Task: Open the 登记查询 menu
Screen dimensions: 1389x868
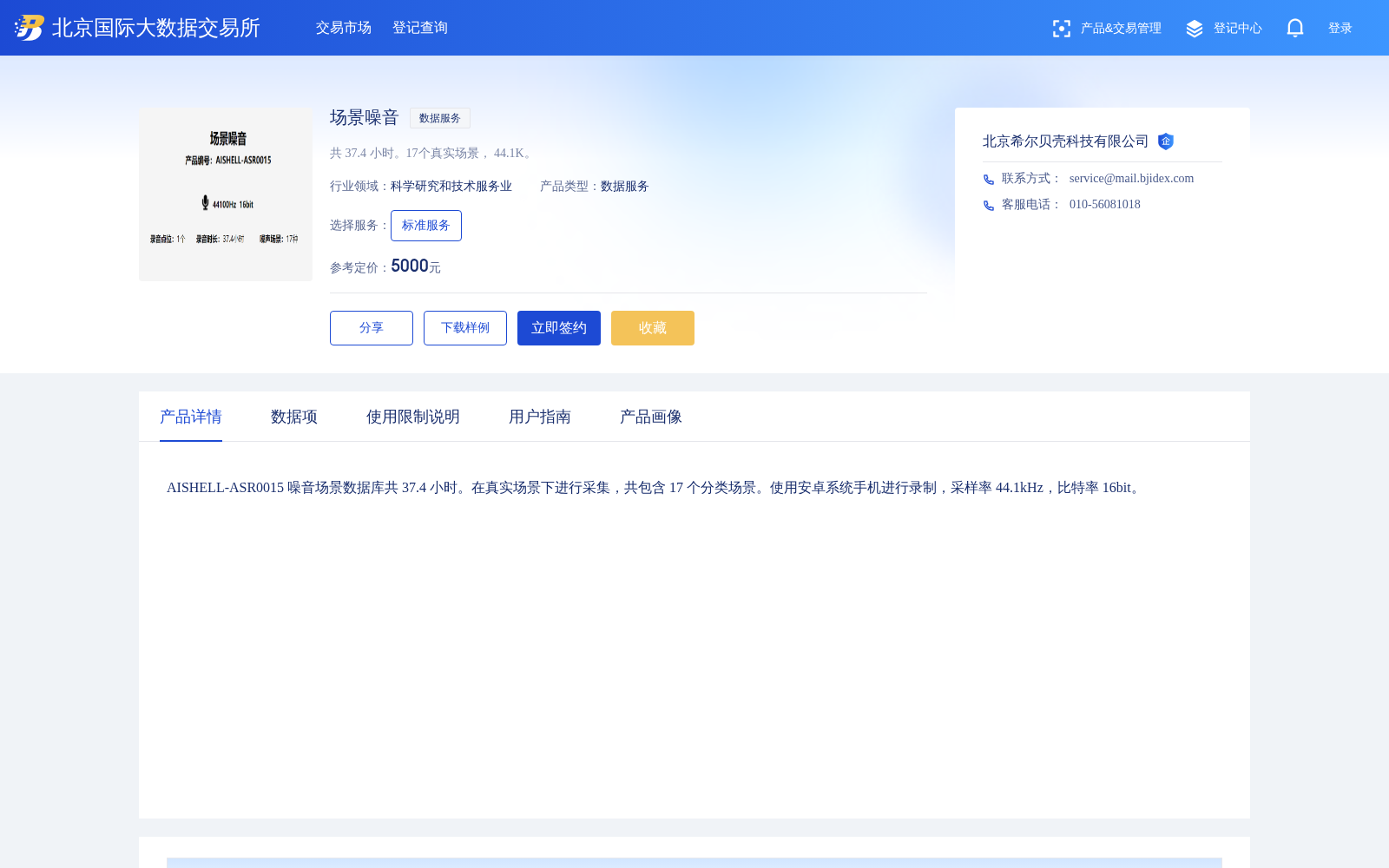Action: pyautogui.click(x=420, y=28)
